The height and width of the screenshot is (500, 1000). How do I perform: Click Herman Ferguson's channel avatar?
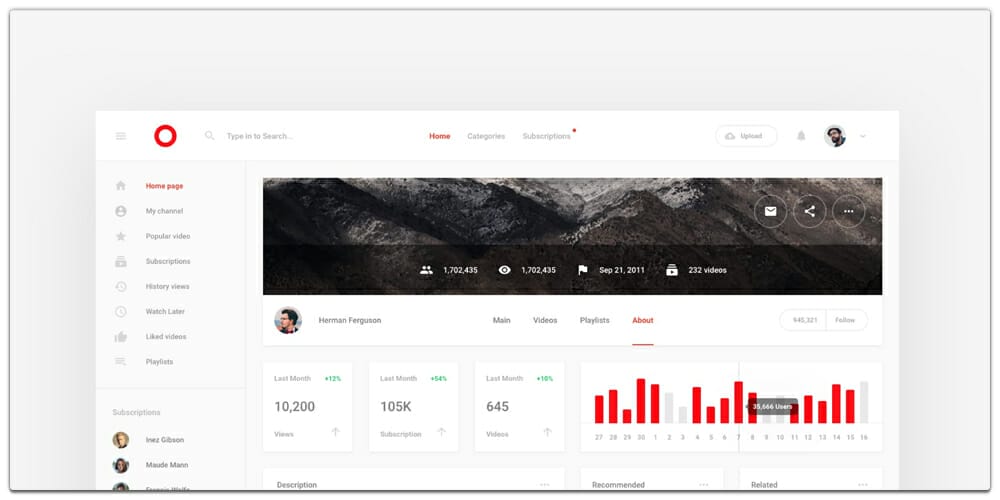coord(288,320)
